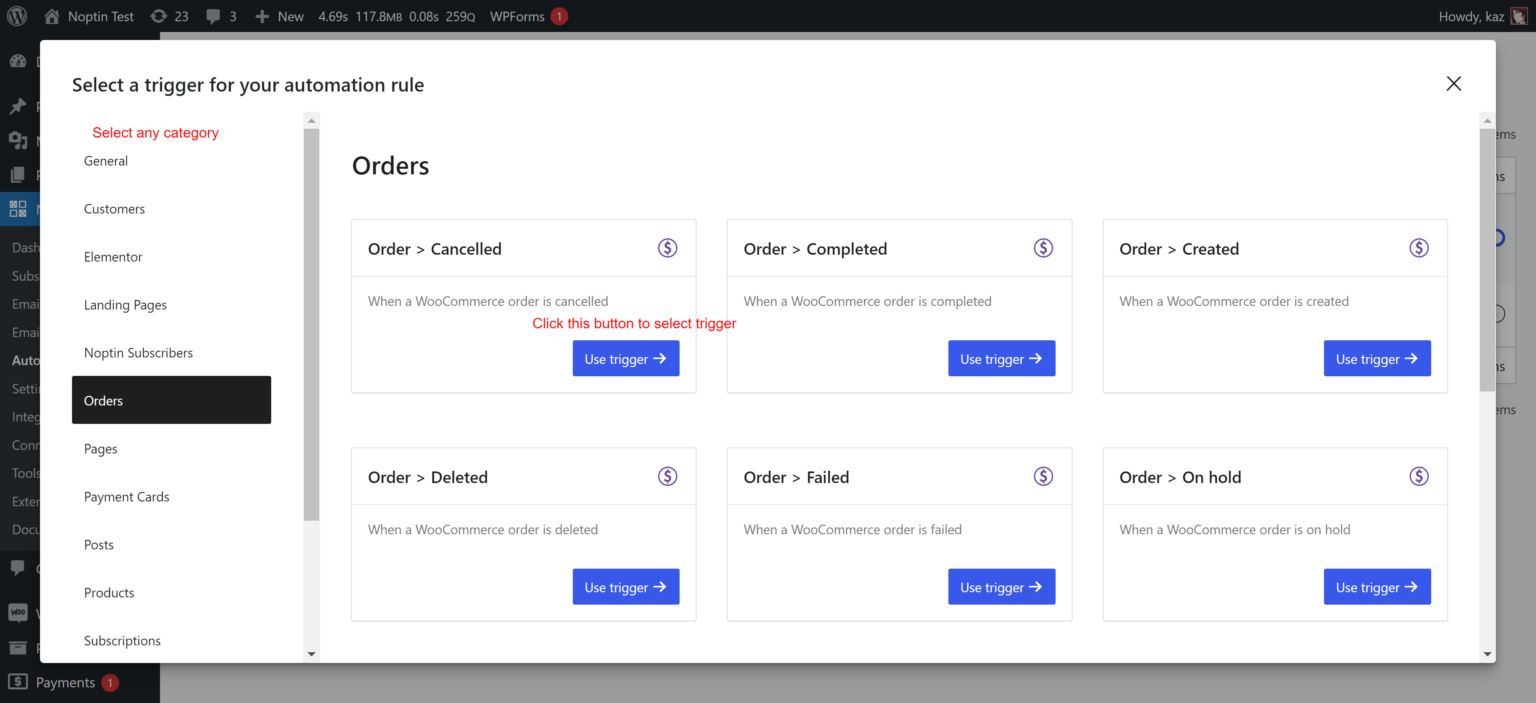Click the dollar icon on Order > Created card
Image resolution: width=1536 pixels, height=703 pixels.
point(1418,247)
